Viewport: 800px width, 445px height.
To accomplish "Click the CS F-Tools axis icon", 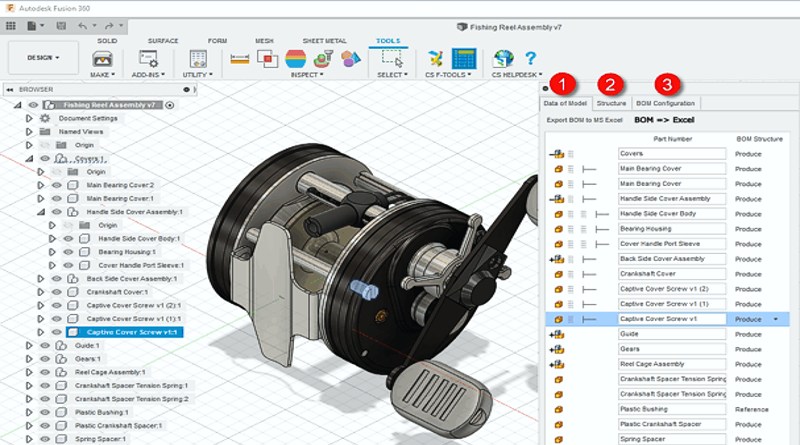I will [435, 59].
